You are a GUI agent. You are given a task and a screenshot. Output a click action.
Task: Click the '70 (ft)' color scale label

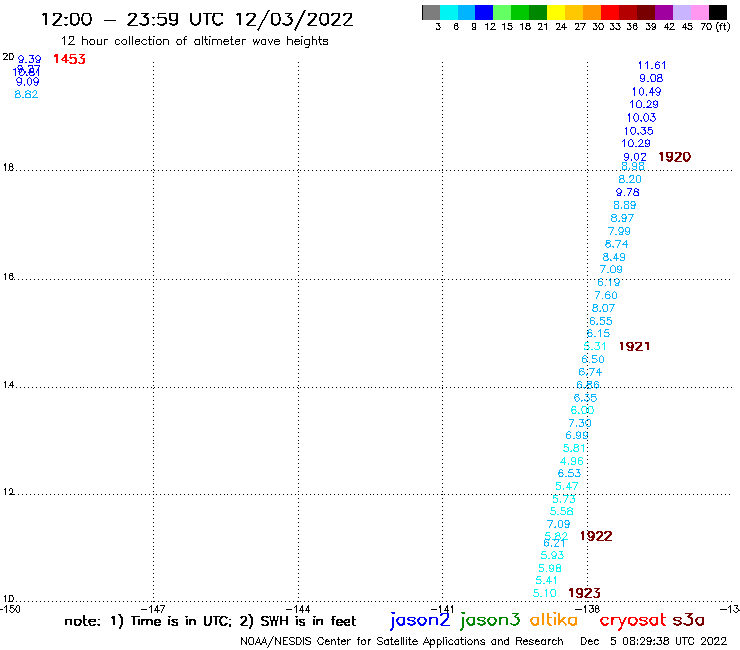pyautogui.click(x=715, y=26)
